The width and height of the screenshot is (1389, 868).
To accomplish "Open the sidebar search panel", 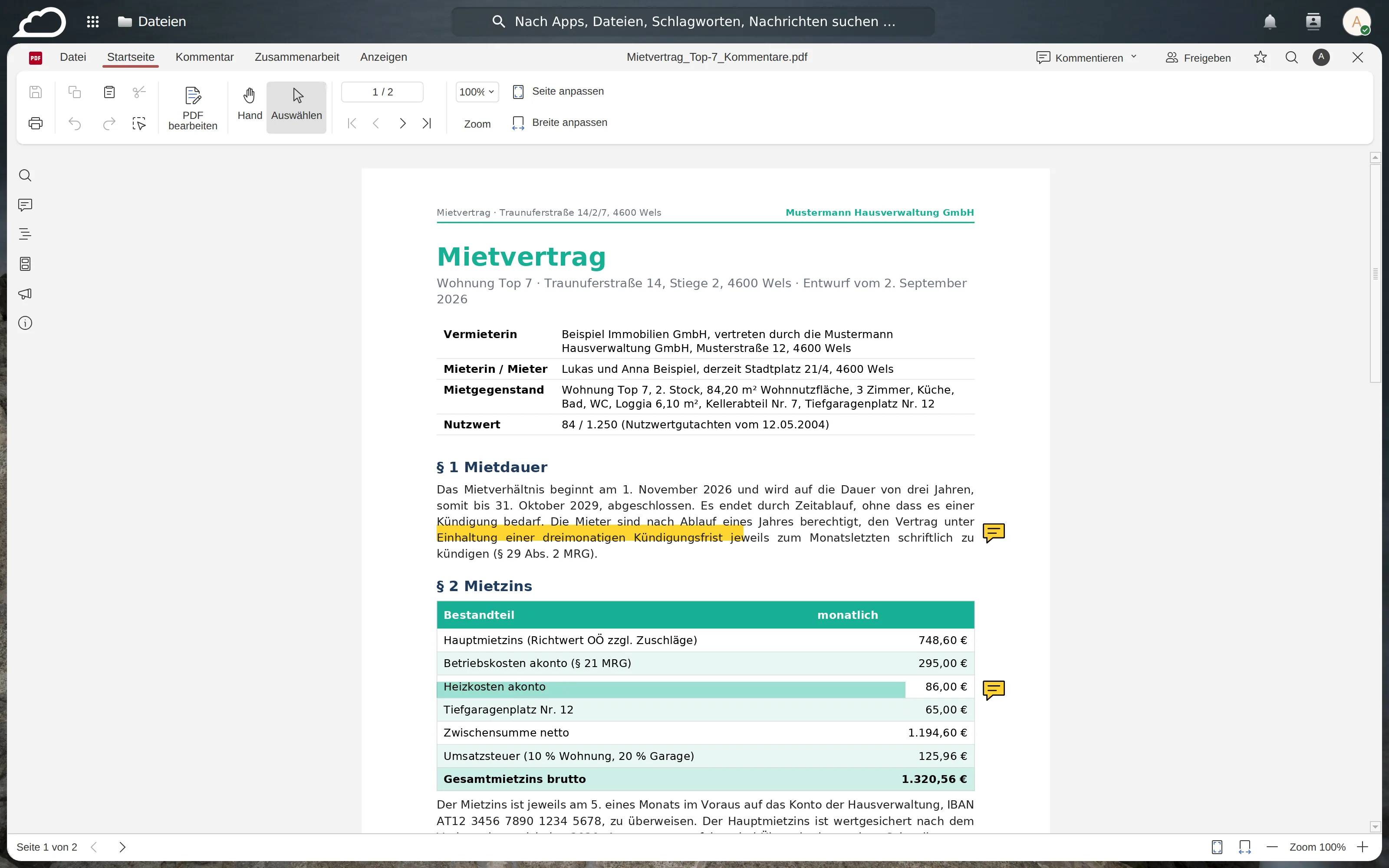I will (25, 175).
